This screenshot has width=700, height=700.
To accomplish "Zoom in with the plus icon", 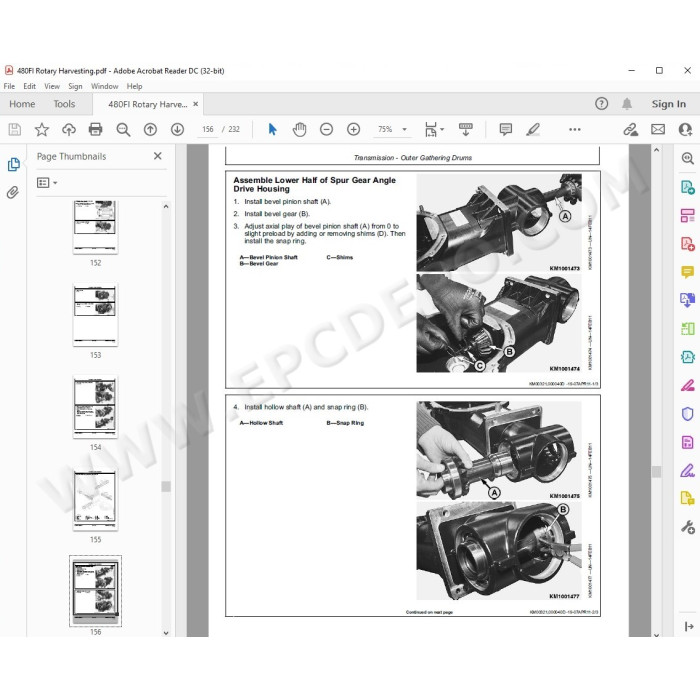I will point(354,129).
